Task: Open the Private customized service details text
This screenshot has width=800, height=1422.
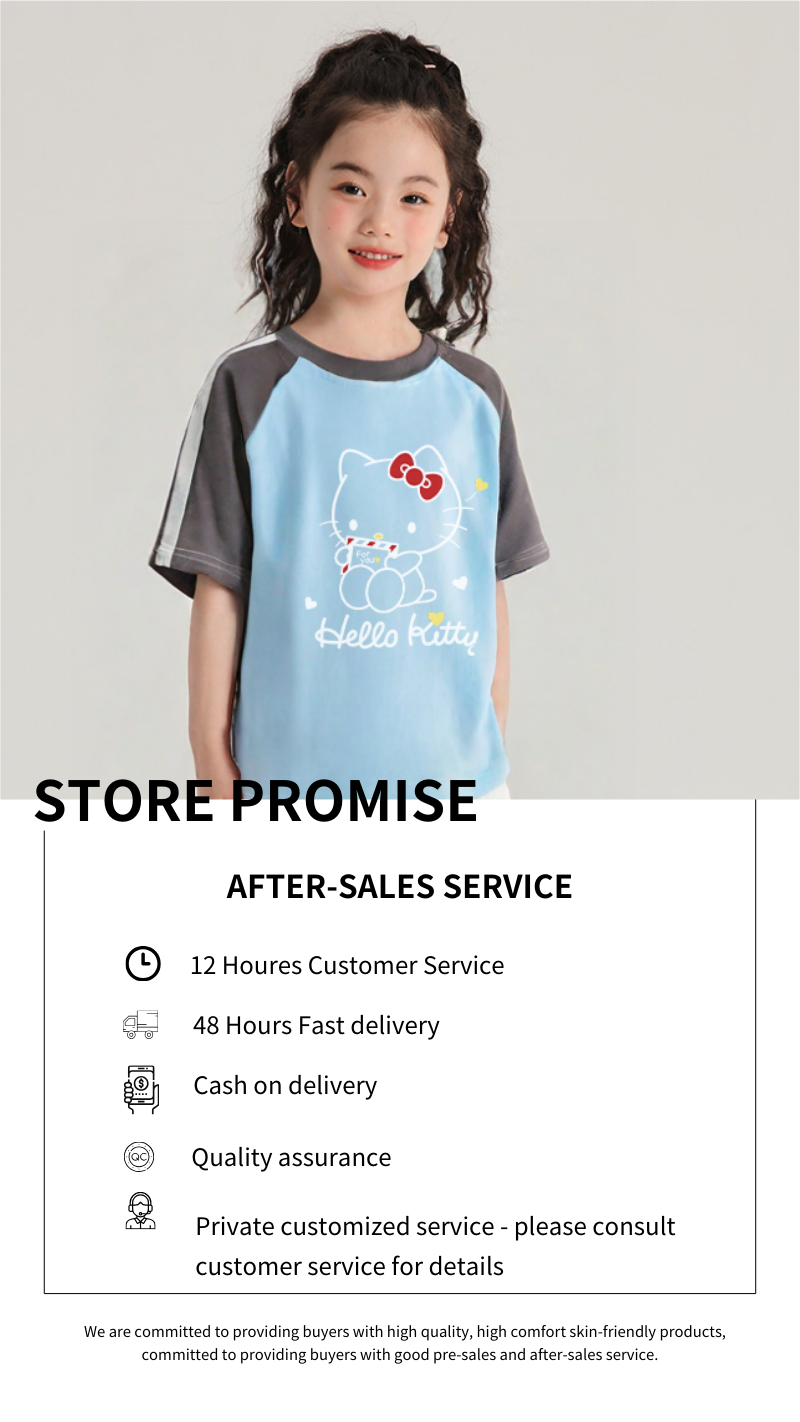Action: click(435, 1246)
